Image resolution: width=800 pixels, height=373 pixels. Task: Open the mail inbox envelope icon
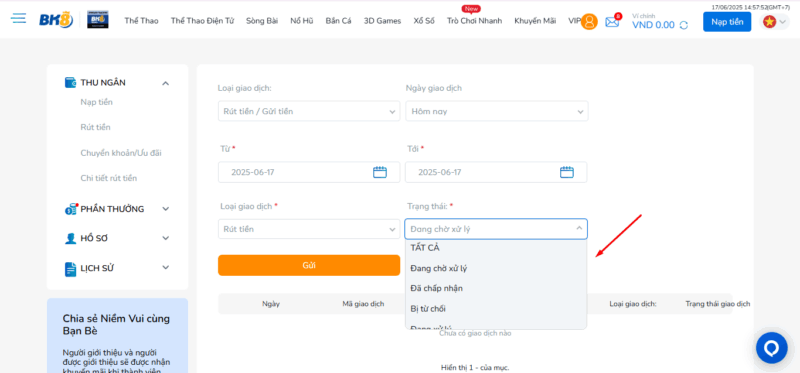click(x=612, y=22)
